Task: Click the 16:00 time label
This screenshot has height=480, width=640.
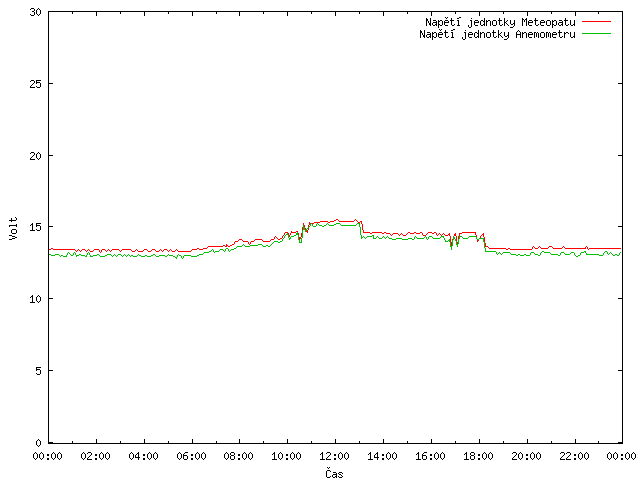Action: click(x=431, y=456)
